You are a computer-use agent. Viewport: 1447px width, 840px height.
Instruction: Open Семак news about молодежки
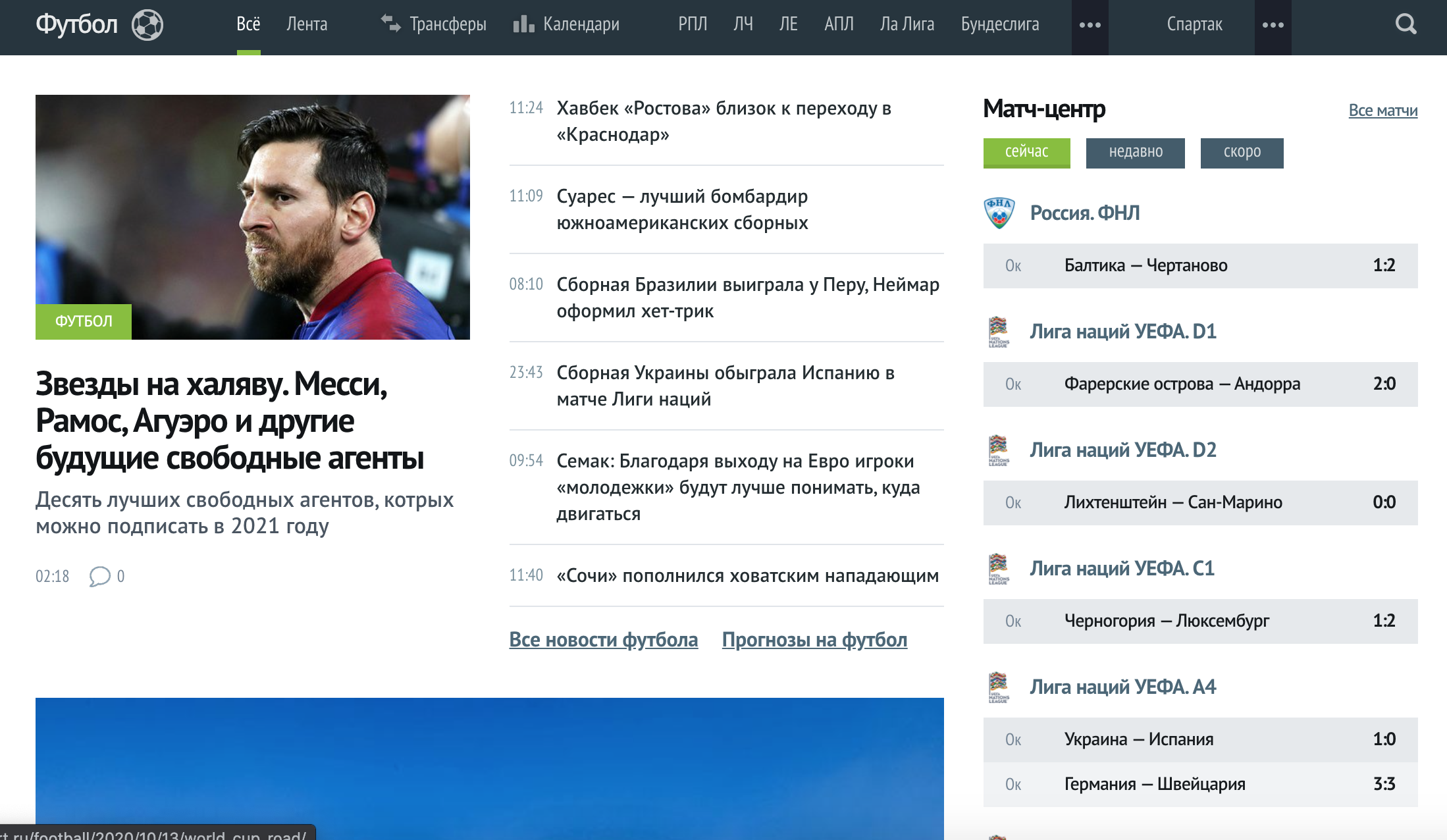[738, 487]
